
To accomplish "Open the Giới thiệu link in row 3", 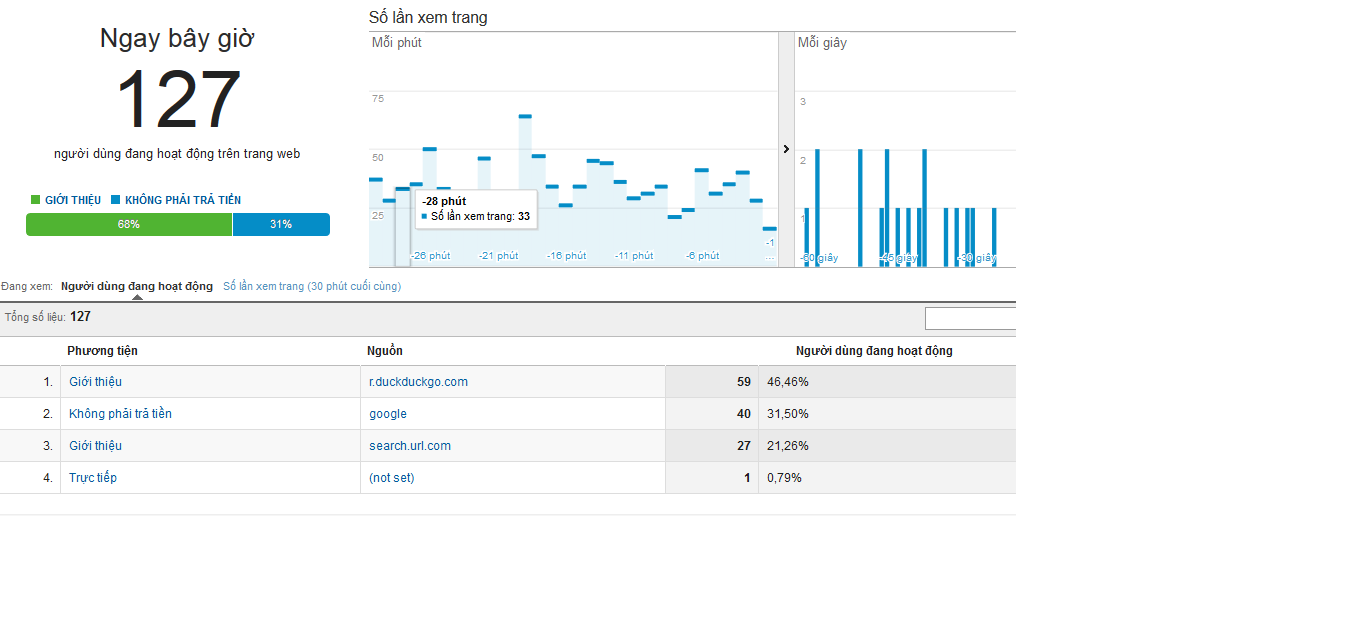I will click(x=95, y=446).
